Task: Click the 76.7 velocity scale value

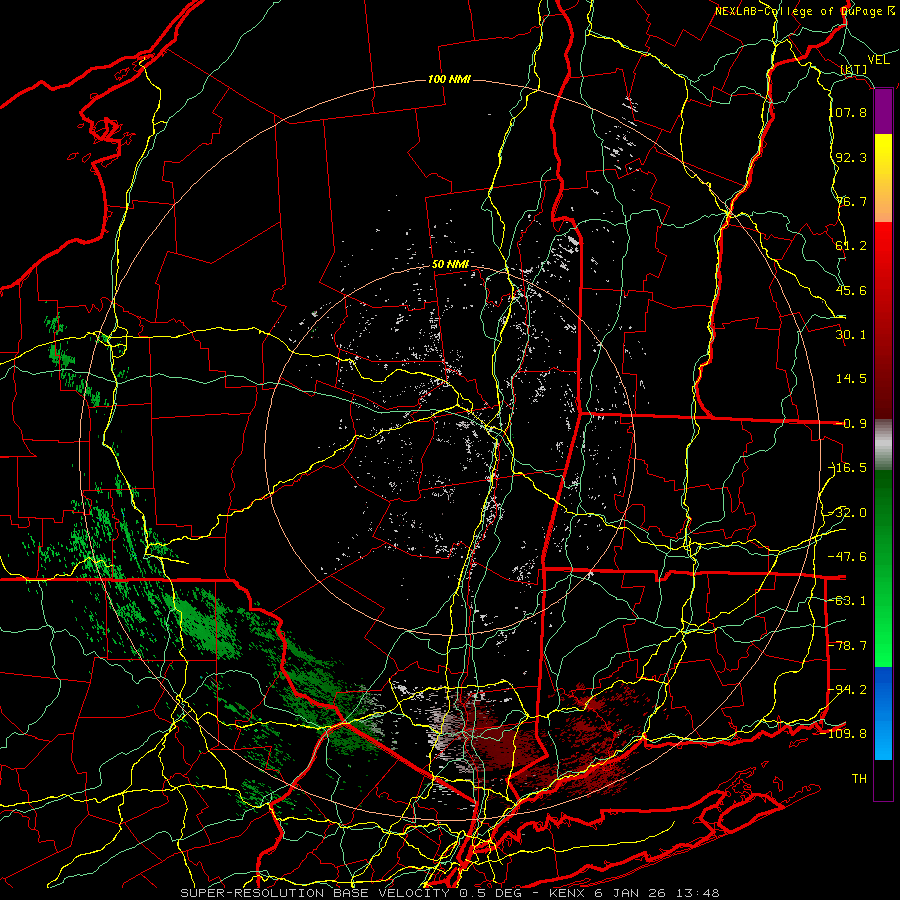Action: point(851,201)
